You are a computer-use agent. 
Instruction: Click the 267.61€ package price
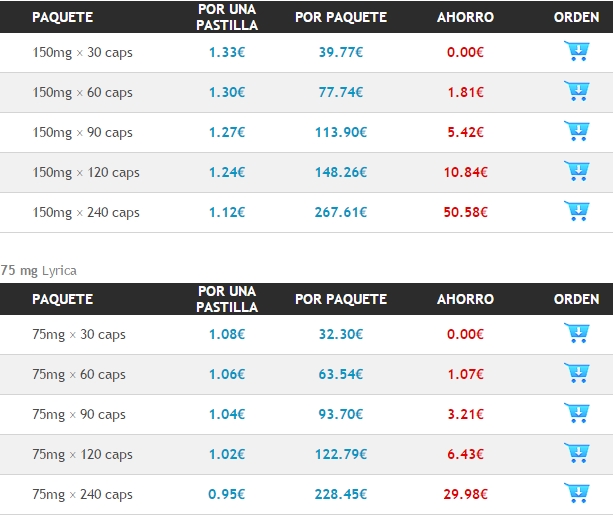(x=341, y=212)
